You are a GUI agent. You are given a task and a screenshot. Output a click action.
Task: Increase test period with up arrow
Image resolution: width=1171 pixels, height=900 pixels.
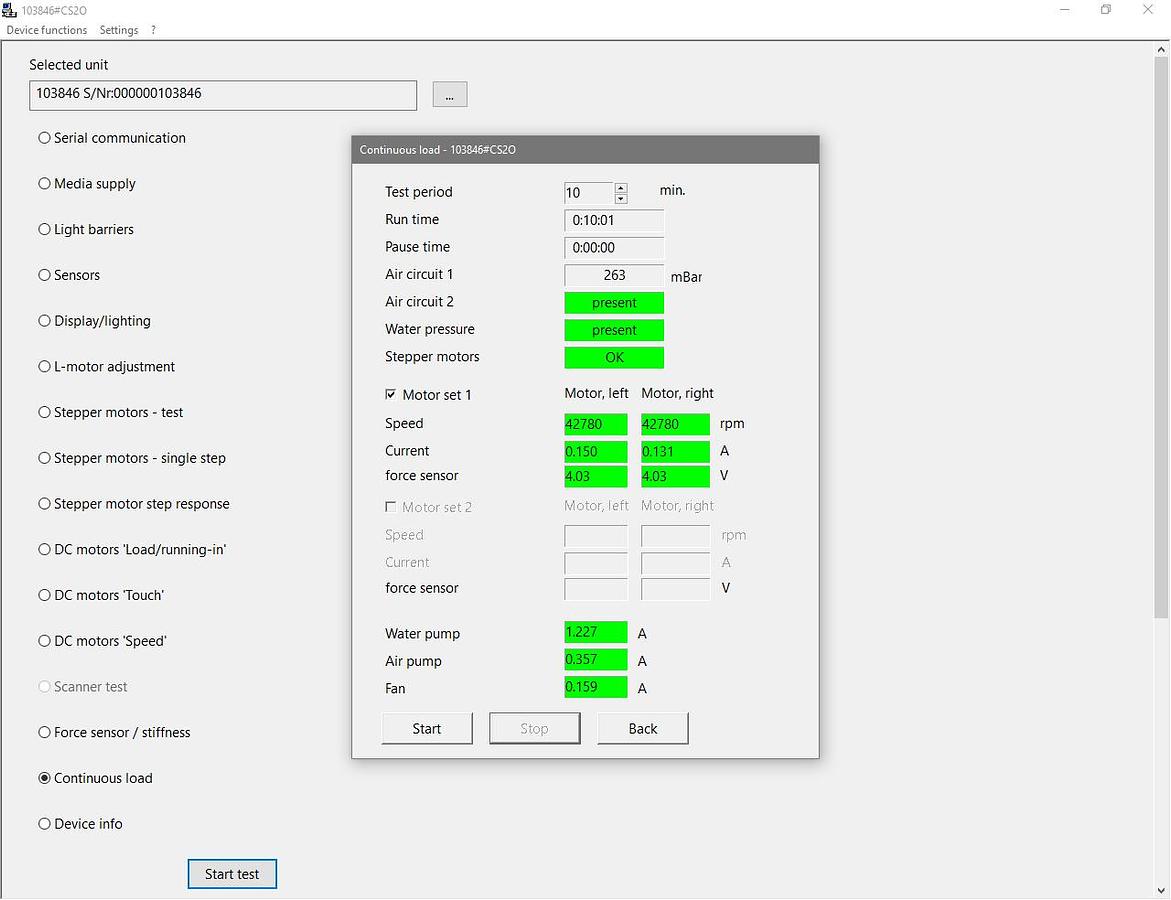621,187
